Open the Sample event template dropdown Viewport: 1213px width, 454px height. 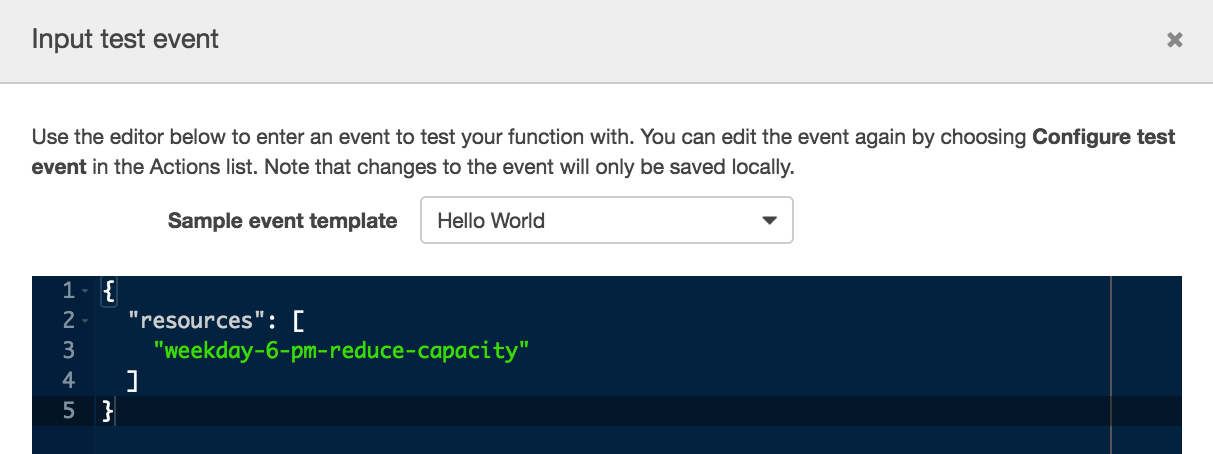[607, 220]
